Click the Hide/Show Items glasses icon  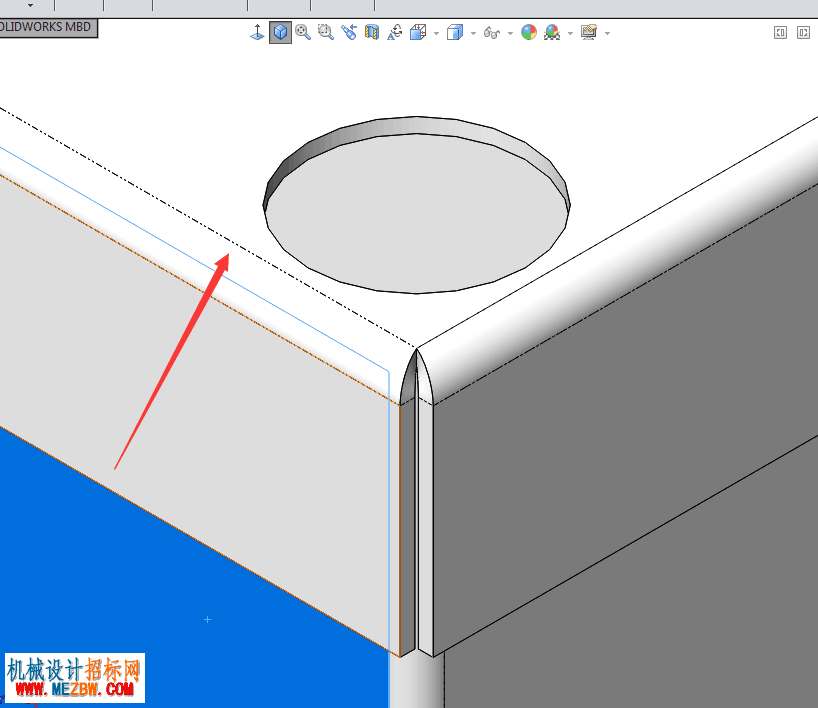(x=492, y=33)
